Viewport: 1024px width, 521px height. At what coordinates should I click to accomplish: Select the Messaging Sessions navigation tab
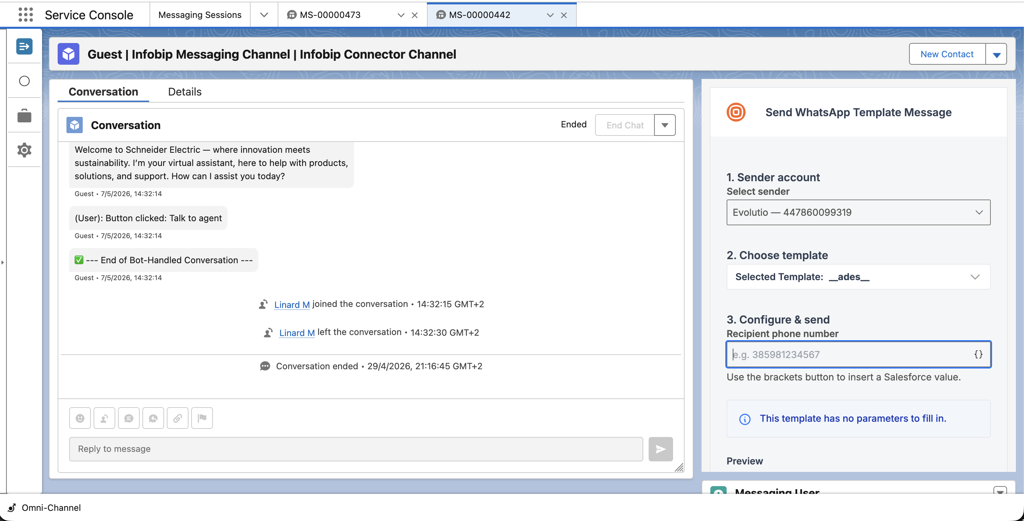tap(200, 15)
